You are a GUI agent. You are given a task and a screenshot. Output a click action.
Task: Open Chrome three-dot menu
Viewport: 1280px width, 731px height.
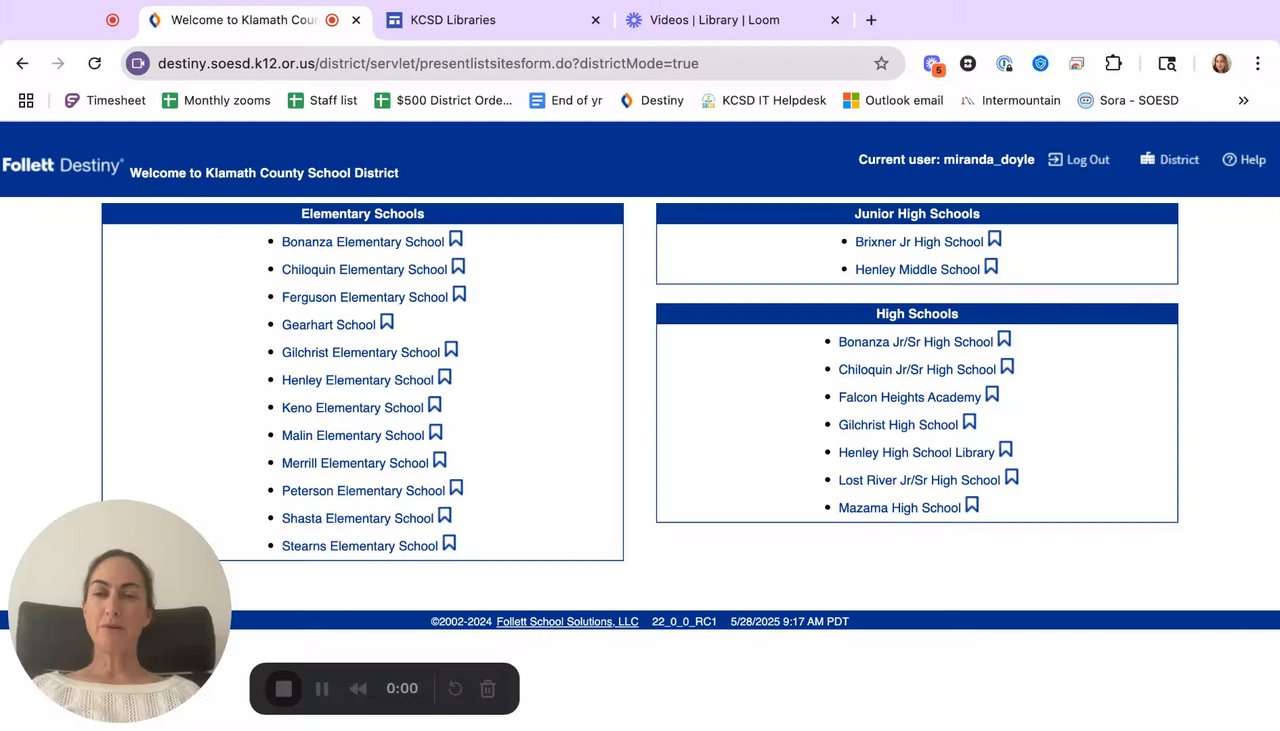[1257, 63]
